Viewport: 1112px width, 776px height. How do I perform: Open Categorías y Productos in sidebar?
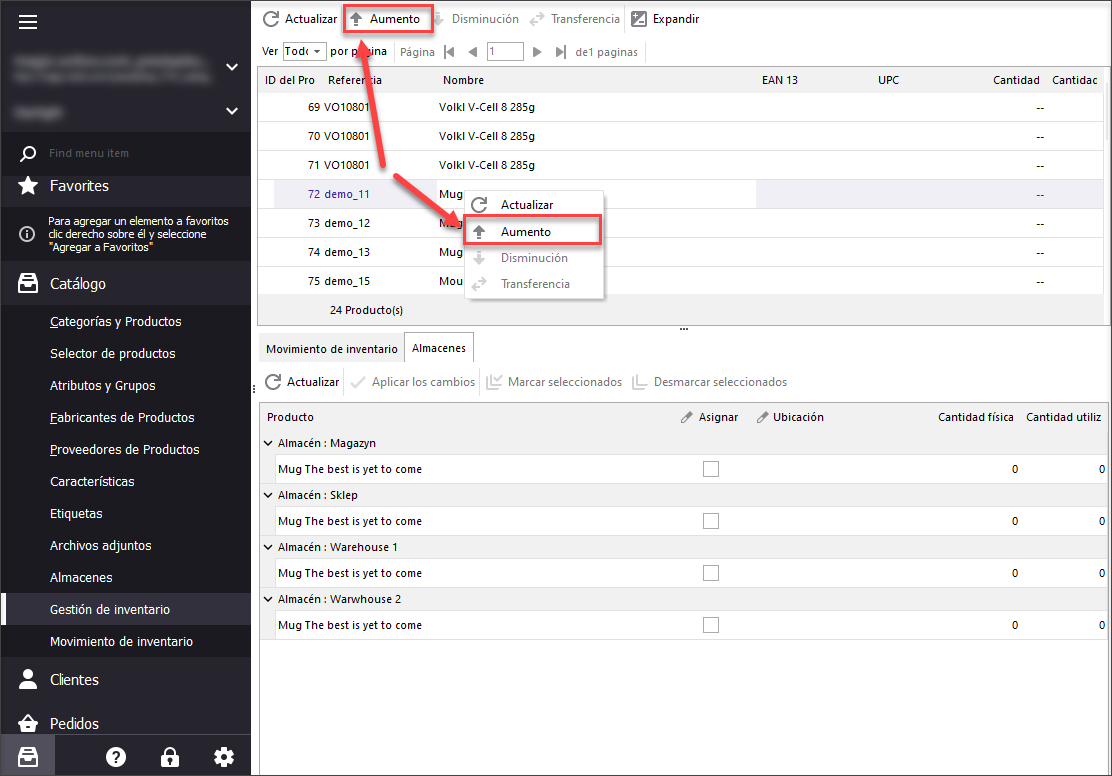[115, 322]
